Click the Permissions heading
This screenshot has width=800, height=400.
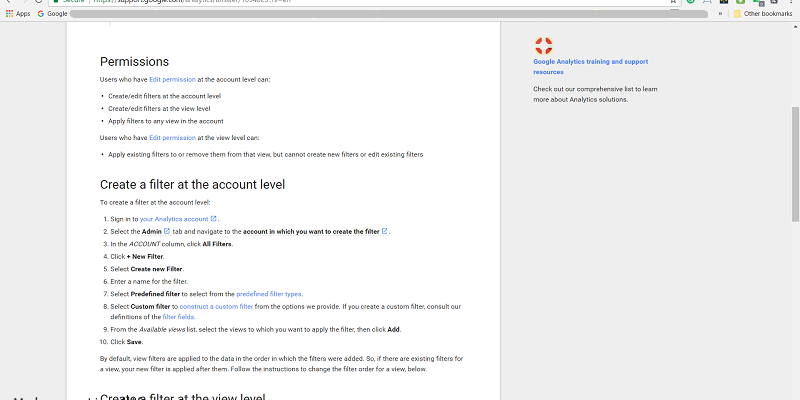[x=134, y=62]
